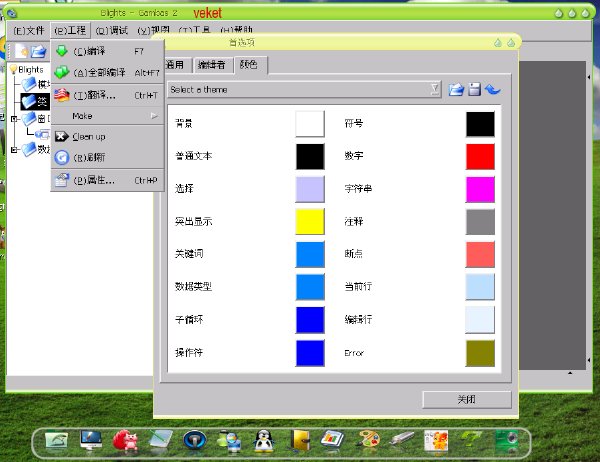Launch the green camera dock icon
Viewport: 600px width, 462px height.
tap(507, 440)
